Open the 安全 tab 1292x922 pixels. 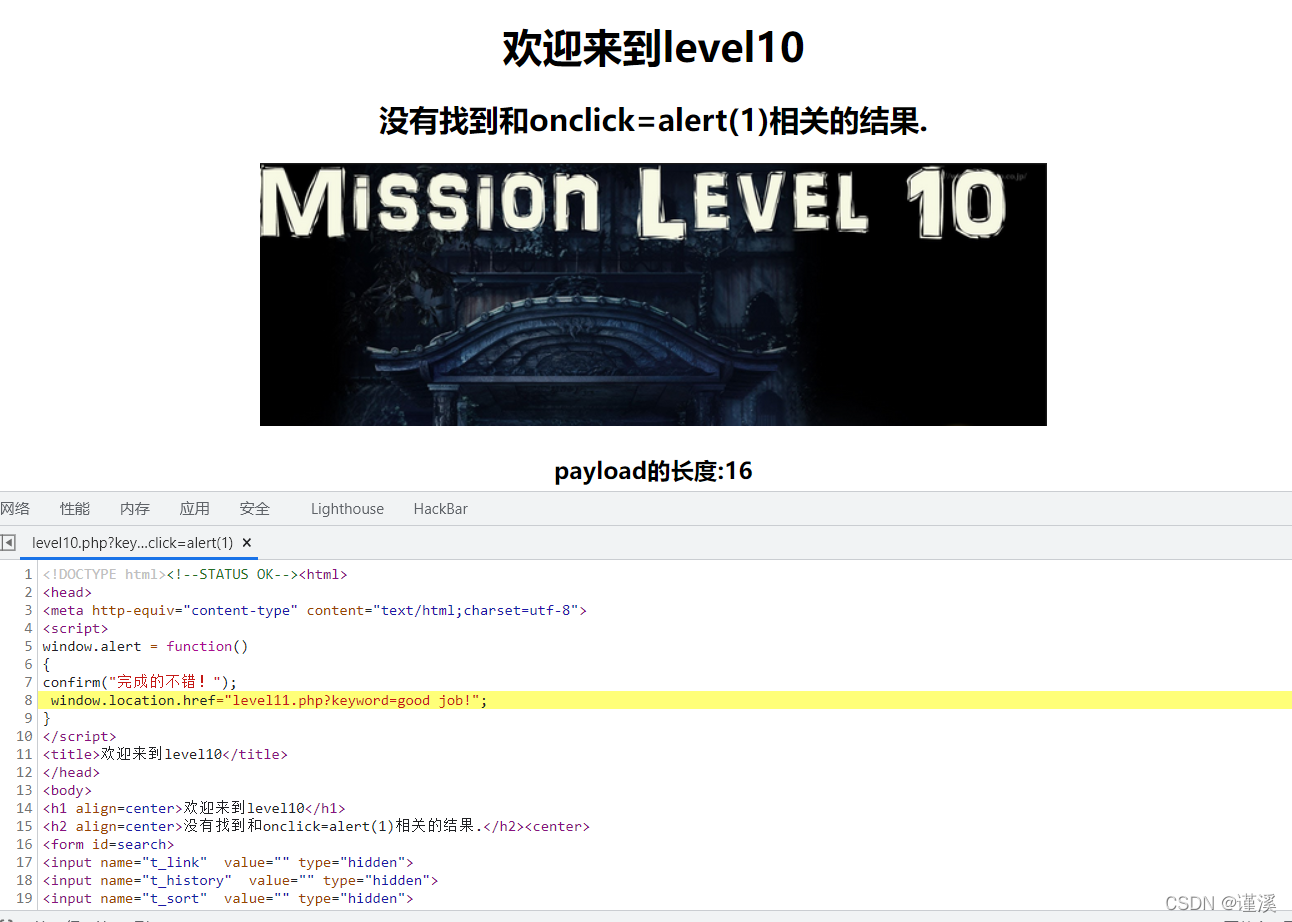[255, 509]
